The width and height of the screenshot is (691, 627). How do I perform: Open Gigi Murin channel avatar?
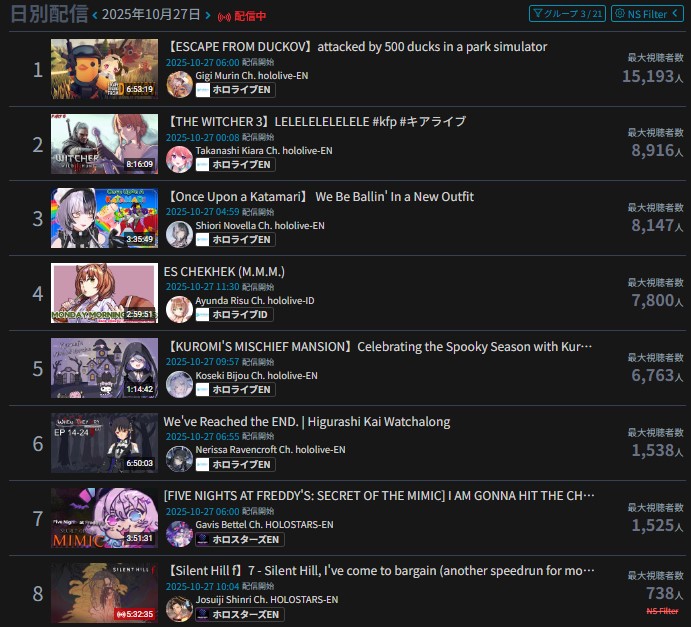point(179,84)
